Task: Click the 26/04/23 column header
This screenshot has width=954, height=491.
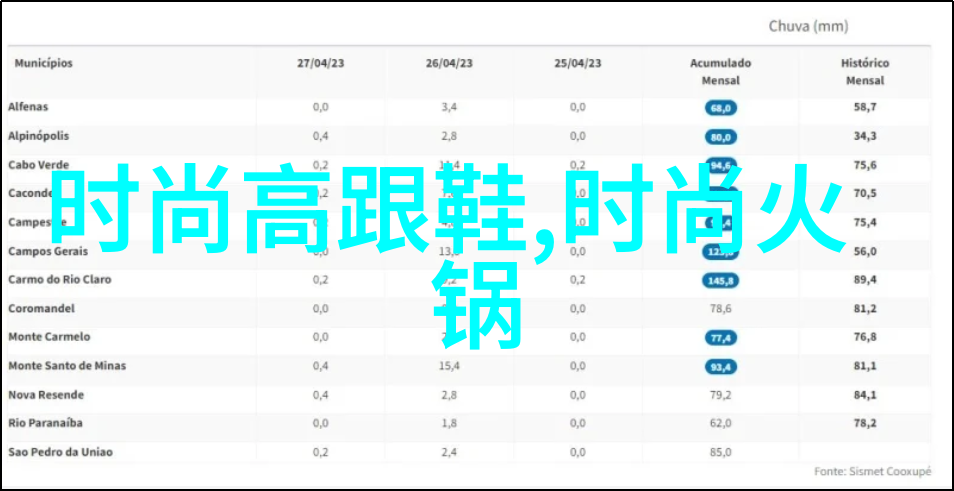Action: tap(449, 63)
